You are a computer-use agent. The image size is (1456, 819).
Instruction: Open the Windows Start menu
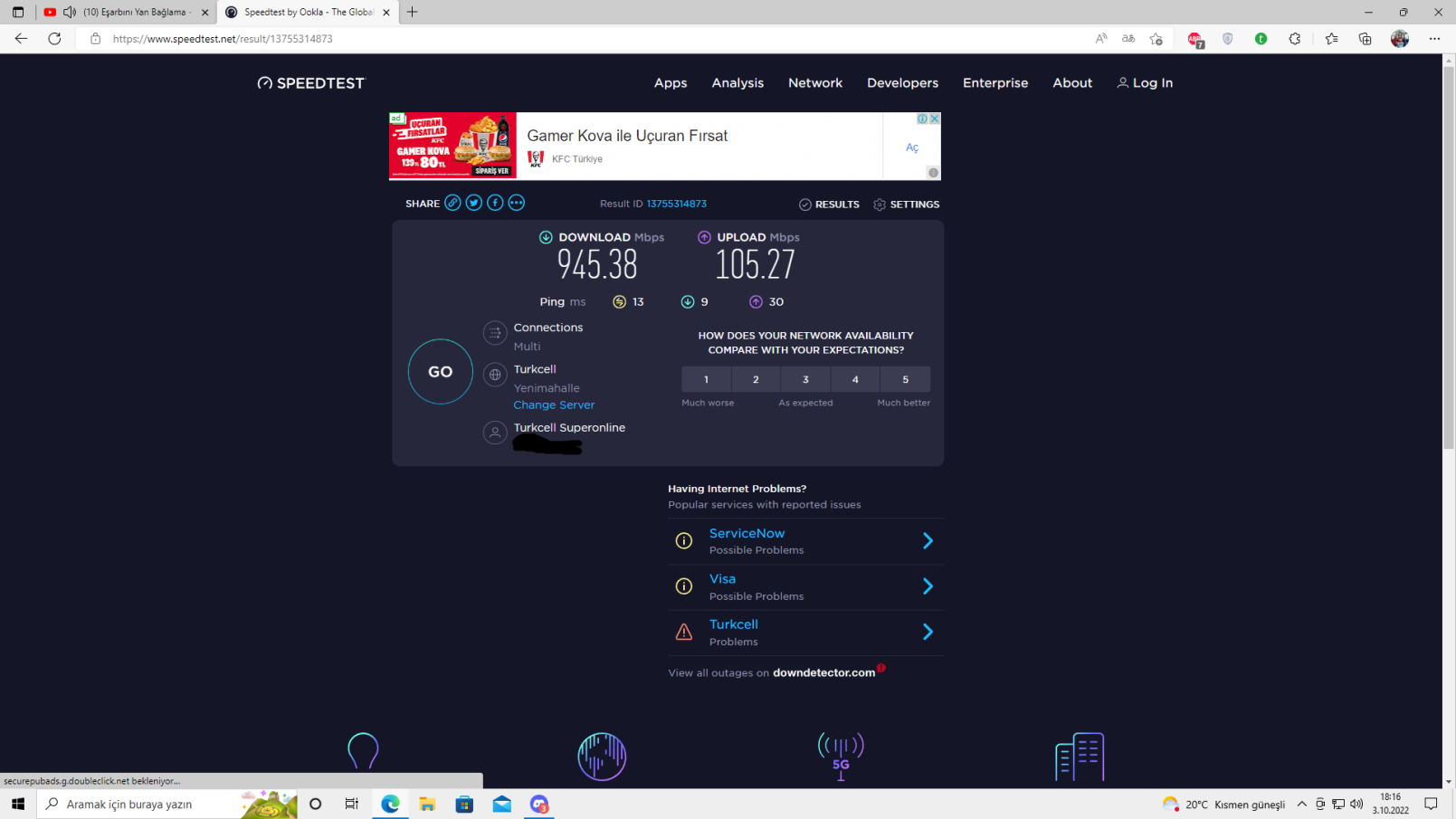18,804
